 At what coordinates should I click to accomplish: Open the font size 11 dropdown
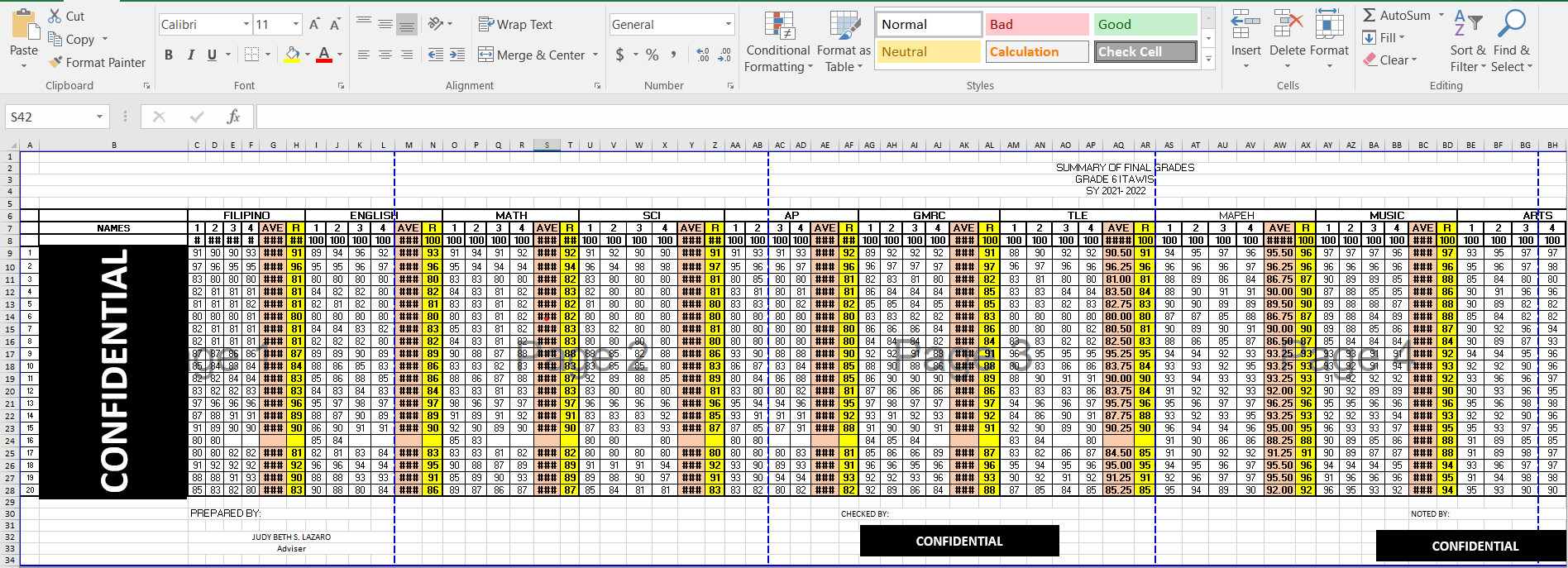click(296, 25)
